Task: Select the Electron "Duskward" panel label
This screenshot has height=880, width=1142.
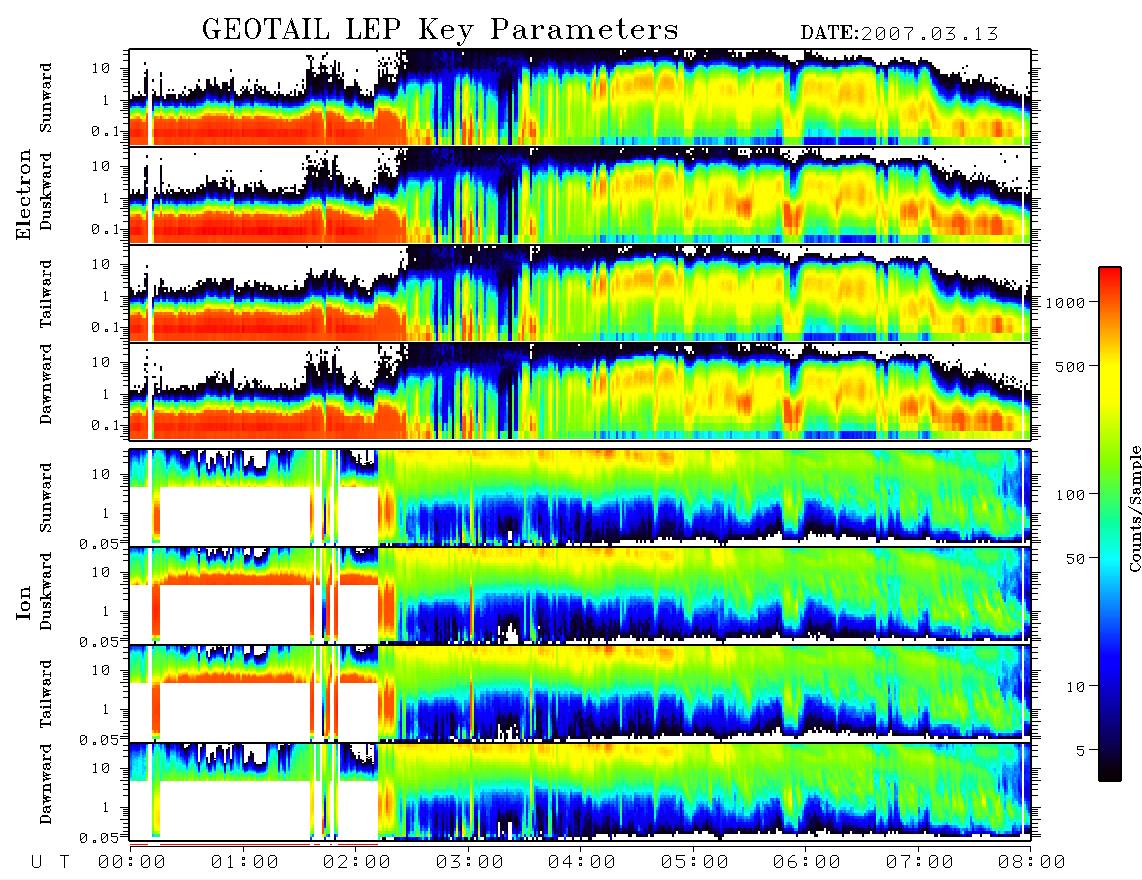Action: (x=46, y=192)
